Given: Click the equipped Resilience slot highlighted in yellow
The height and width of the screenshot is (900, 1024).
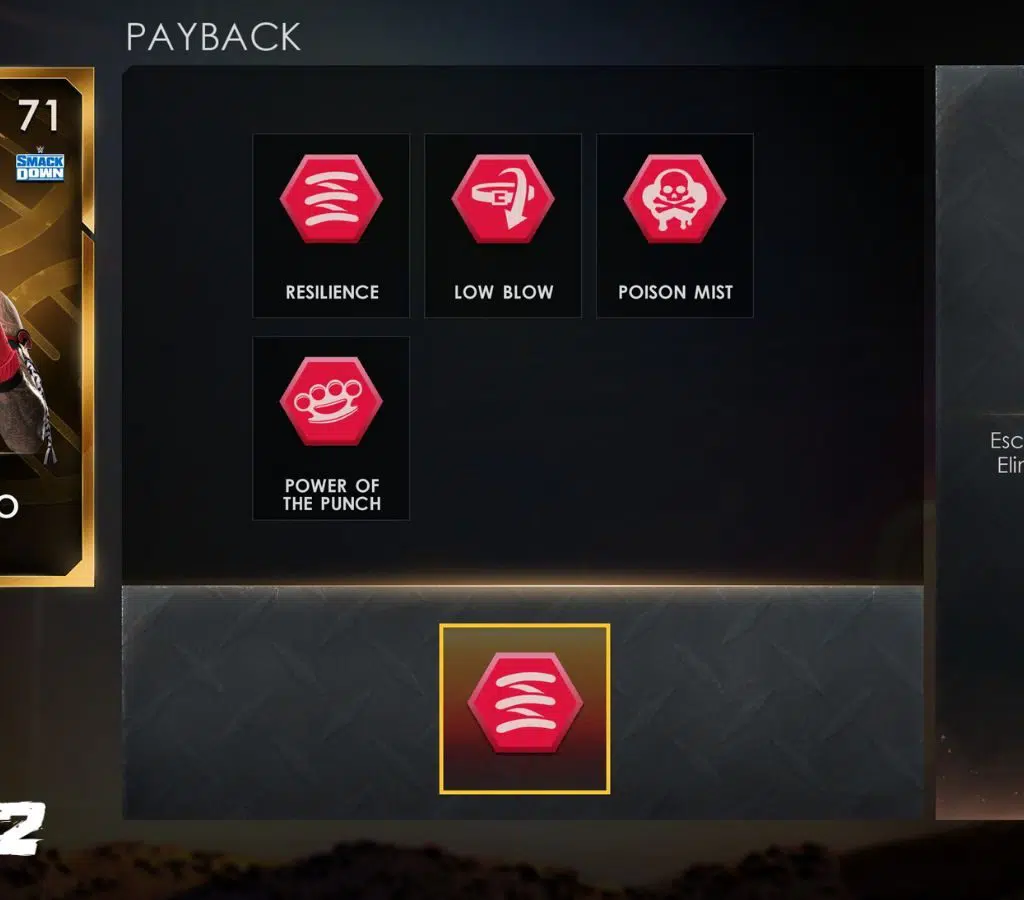Looking at the screenshot, I should click(x=525, y=709).
